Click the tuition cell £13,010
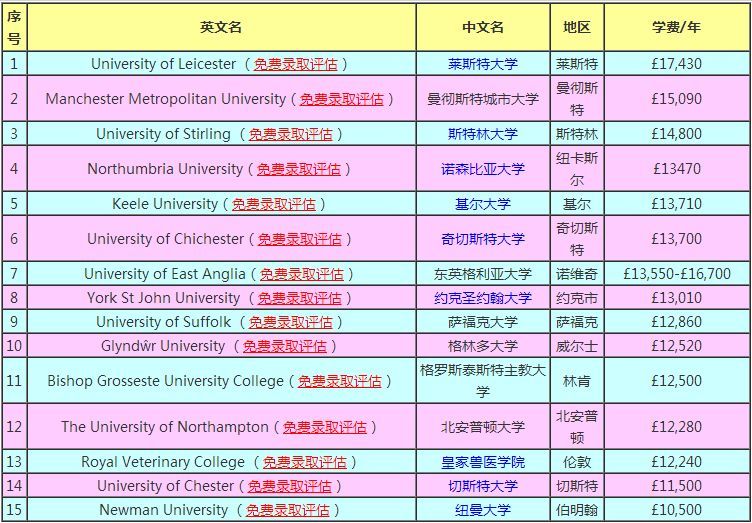The height and width of the screenshot is (523, 752). coord(677,298)
